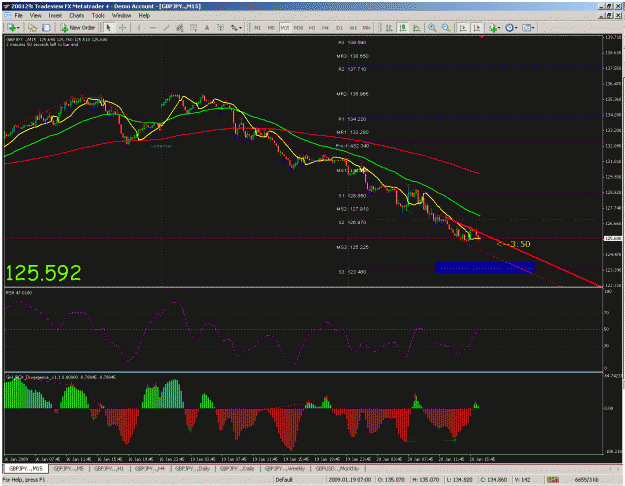Switch to the GBPUSD Monthly chart tab
The width and height of the screenshot is (625, 486).
[337, 468]
